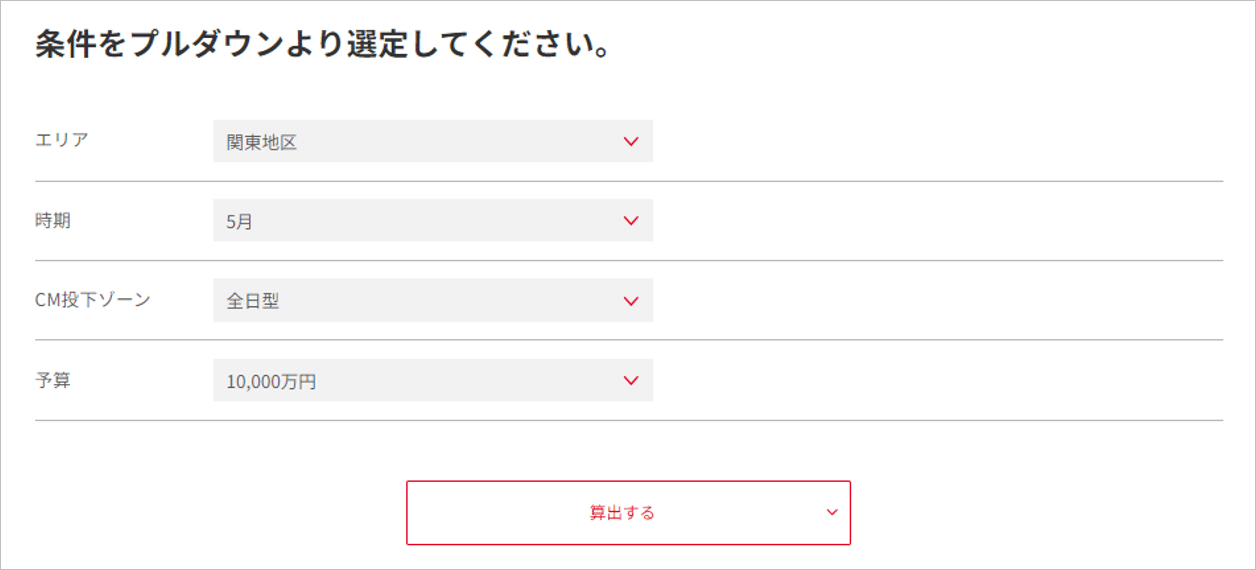Expand the CM投下ゾーン dropdown showing 全日型
Viewport: 1256px width, 570px height.
pyautogui.click(x=432, y=301)
